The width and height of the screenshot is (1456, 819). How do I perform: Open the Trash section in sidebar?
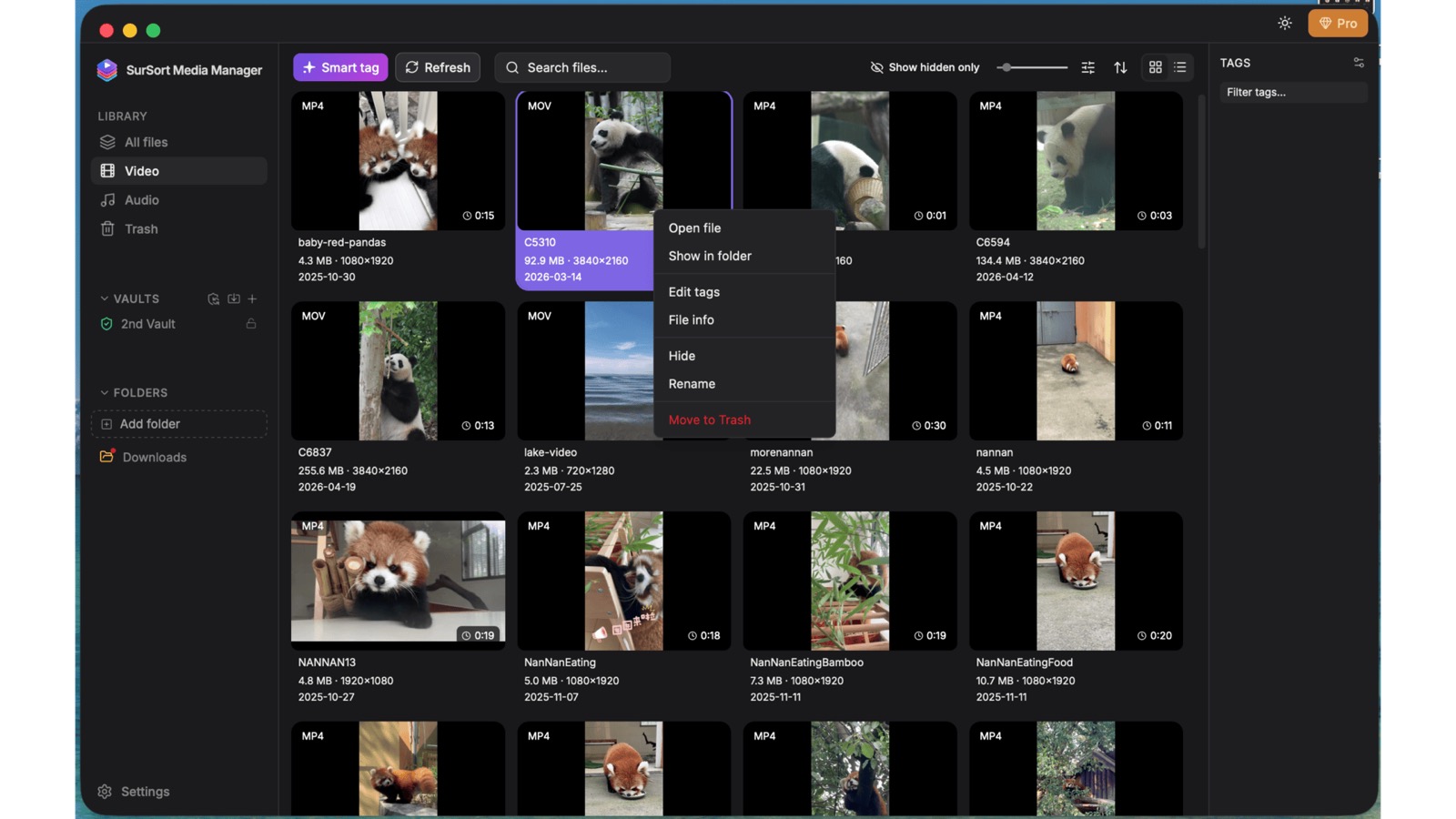point(178,229)
